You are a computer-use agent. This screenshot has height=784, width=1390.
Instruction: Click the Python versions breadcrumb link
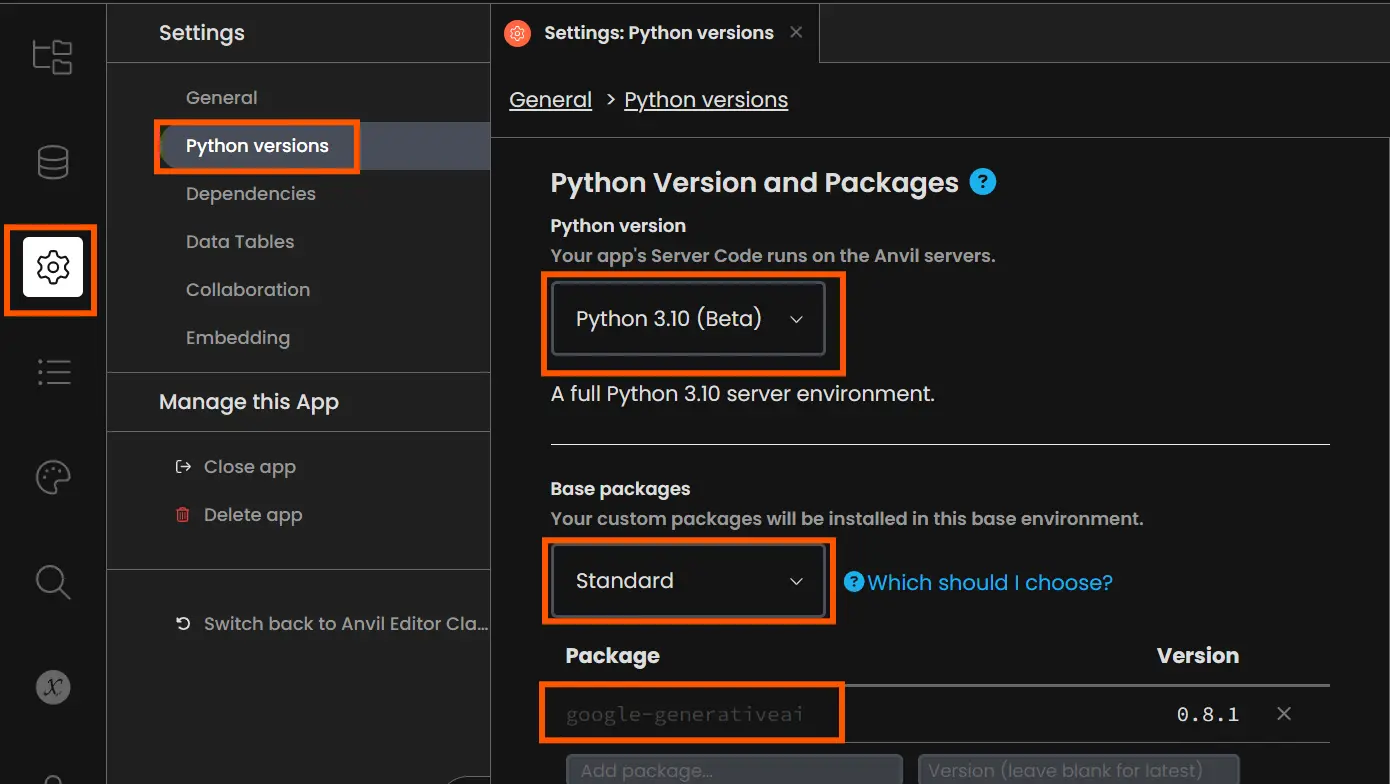point(706,100)
